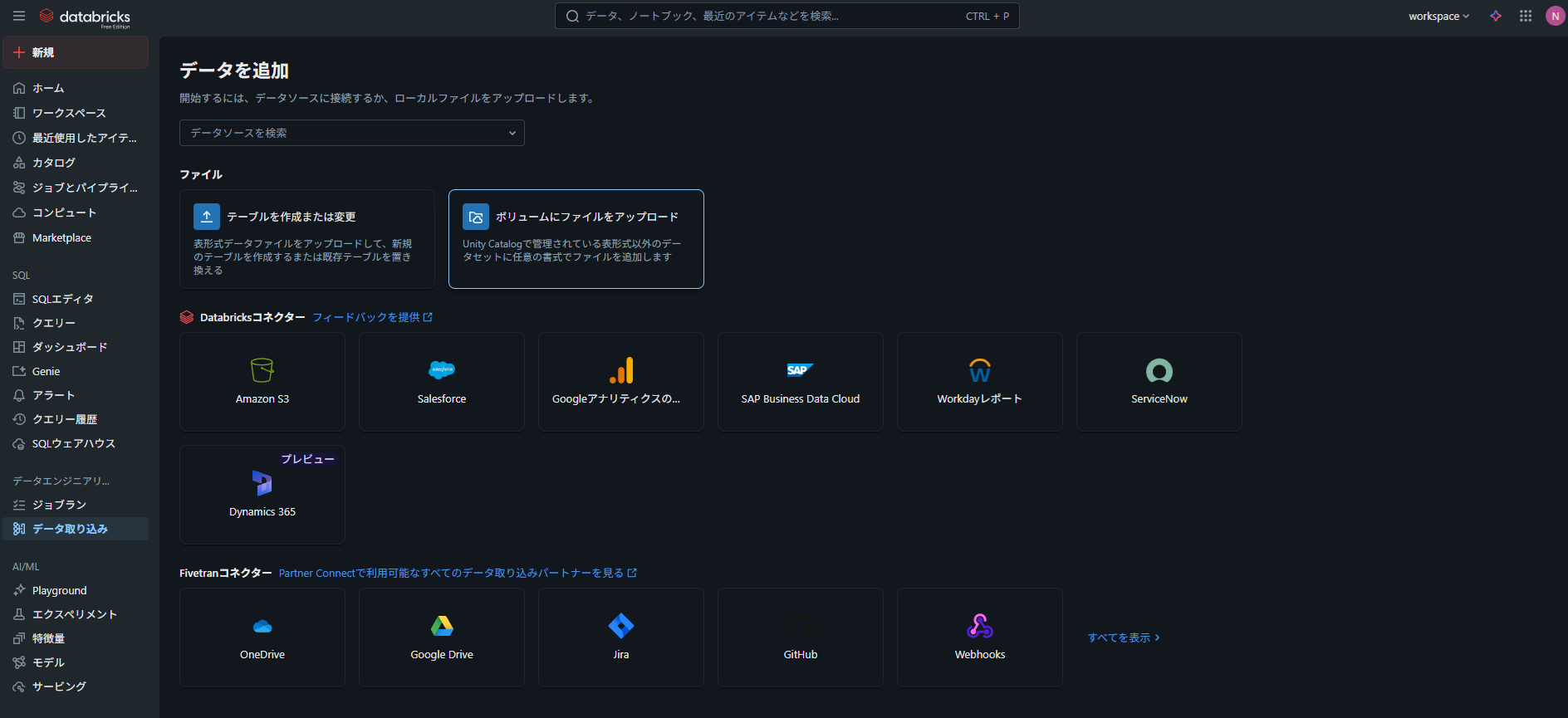Open the user avatar N menu
The width and height of the screenshot is (1568, 718).
pos(1555,16)
